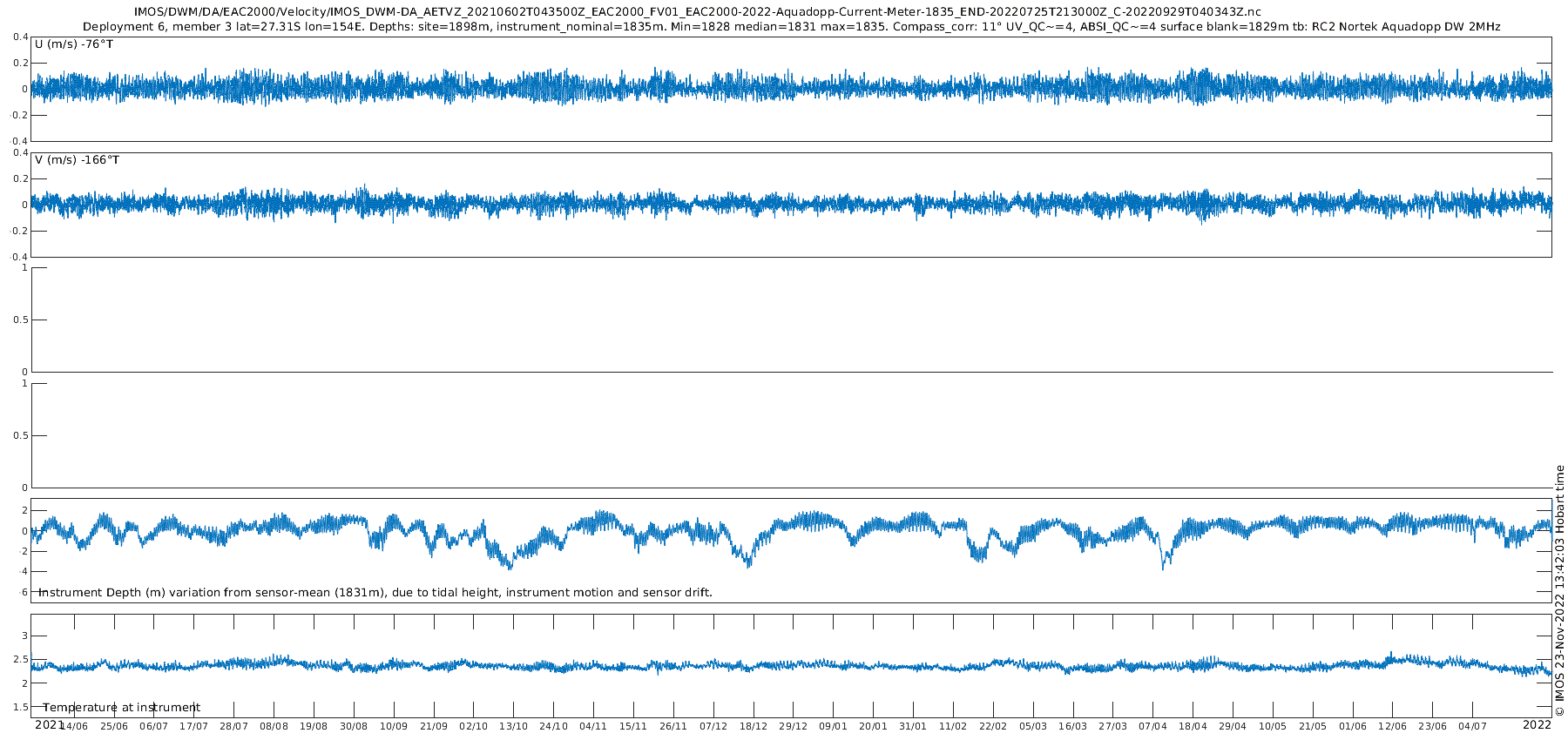
Task: Click the '04/11' date tick label
Action: click(593, 726)
